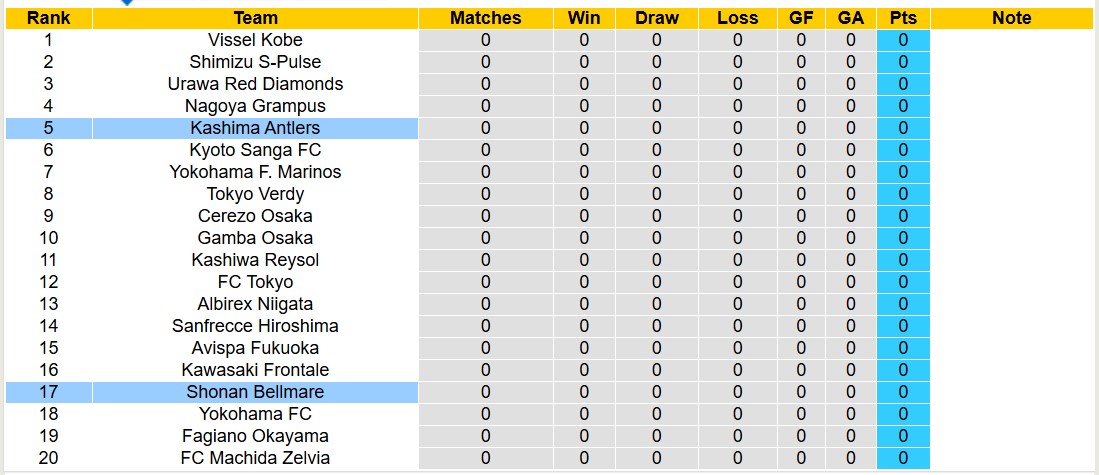1099x475 pixels.
Task: Sort by the Matches column header
Action: coord(485,18)
